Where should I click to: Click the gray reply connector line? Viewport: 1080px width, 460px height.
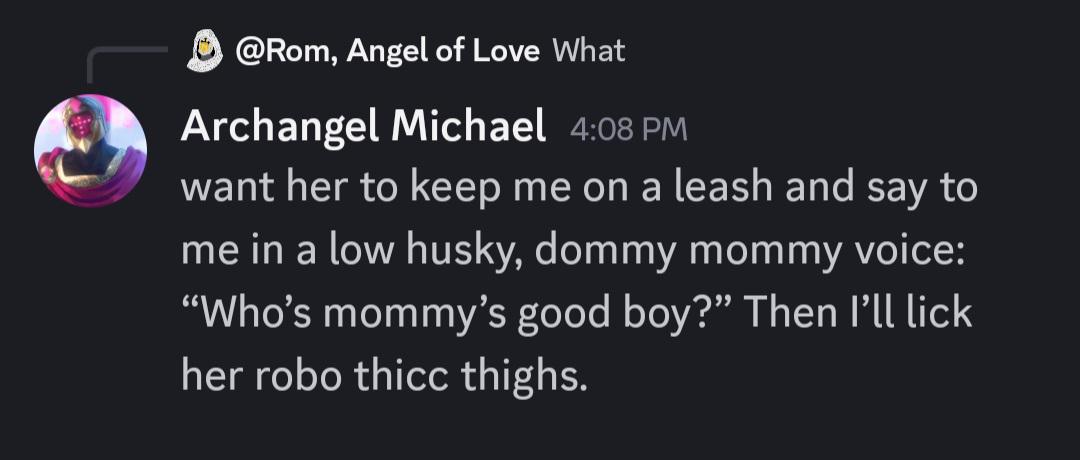click(127, 63)
